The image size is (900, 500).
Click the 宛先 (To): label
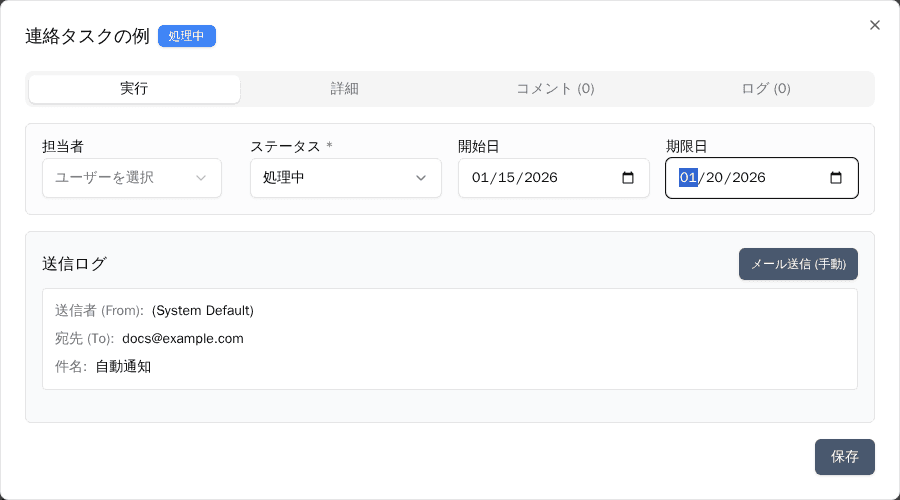[84, 339]
